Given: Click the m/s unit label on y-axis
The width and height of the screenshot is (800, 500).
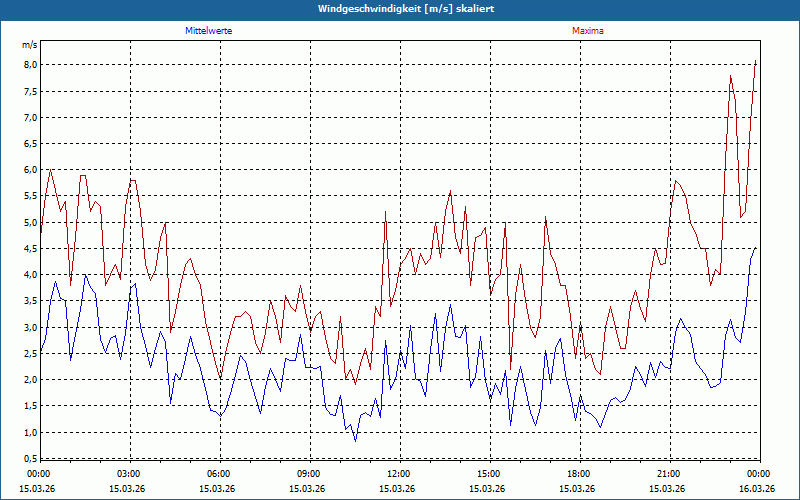Looking at the screenshot, I should (30, 45).
